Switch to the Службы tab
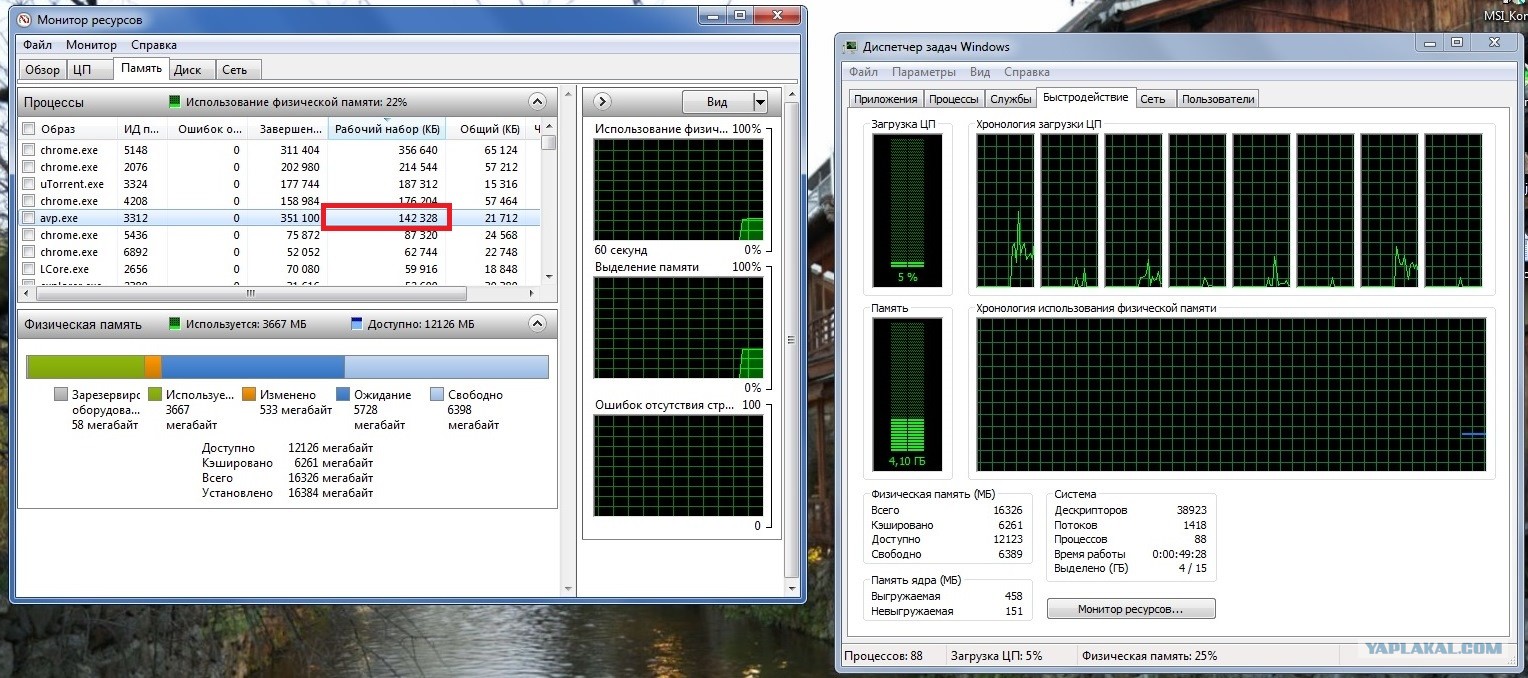Image resolution: width=1528 pixels, height=678 pixels. (x=1010, y=99)
